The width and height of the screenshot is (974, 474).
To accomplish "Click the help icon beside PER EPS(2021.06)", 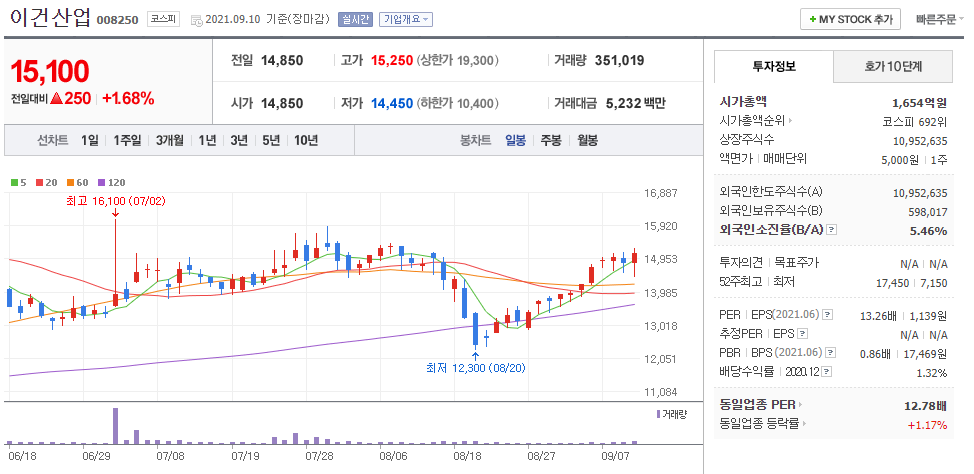I will pyautogui.click(x=828, y=316).
